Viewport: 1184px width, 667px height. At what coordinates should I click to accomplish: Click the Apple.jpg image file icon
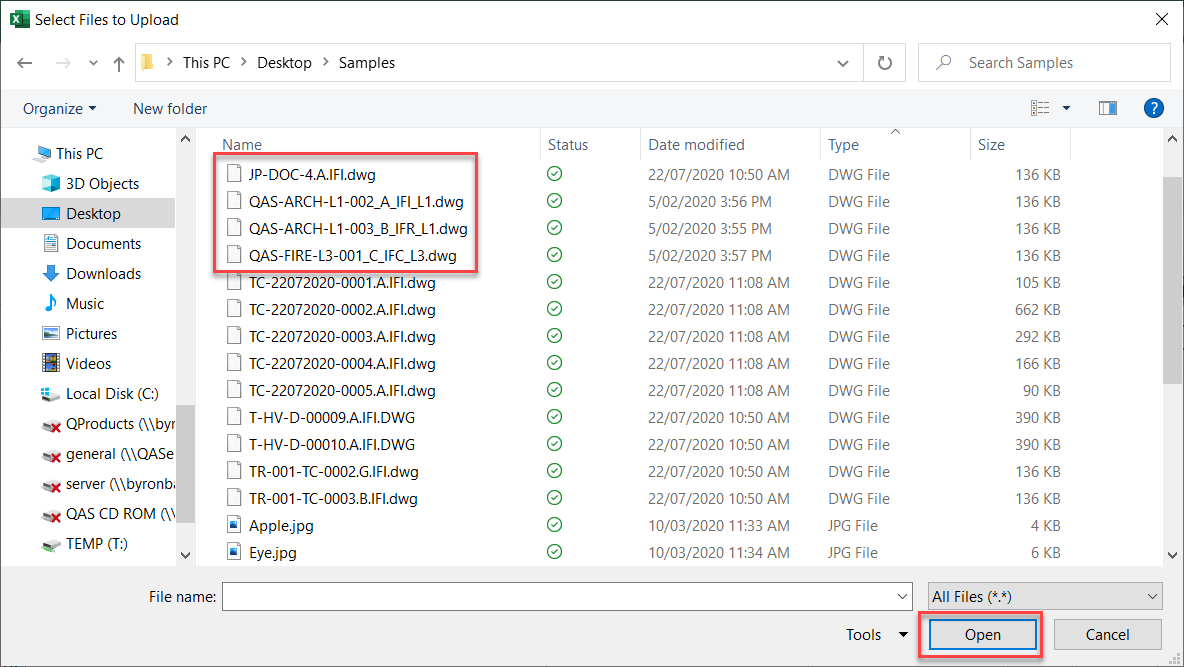234,525
